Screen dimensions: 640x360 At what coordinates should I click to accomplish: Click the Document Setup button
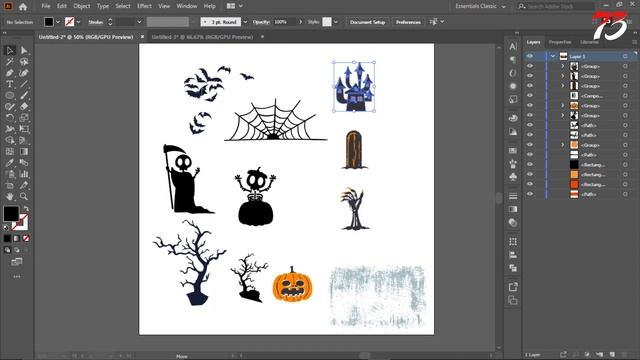point(367,22)
